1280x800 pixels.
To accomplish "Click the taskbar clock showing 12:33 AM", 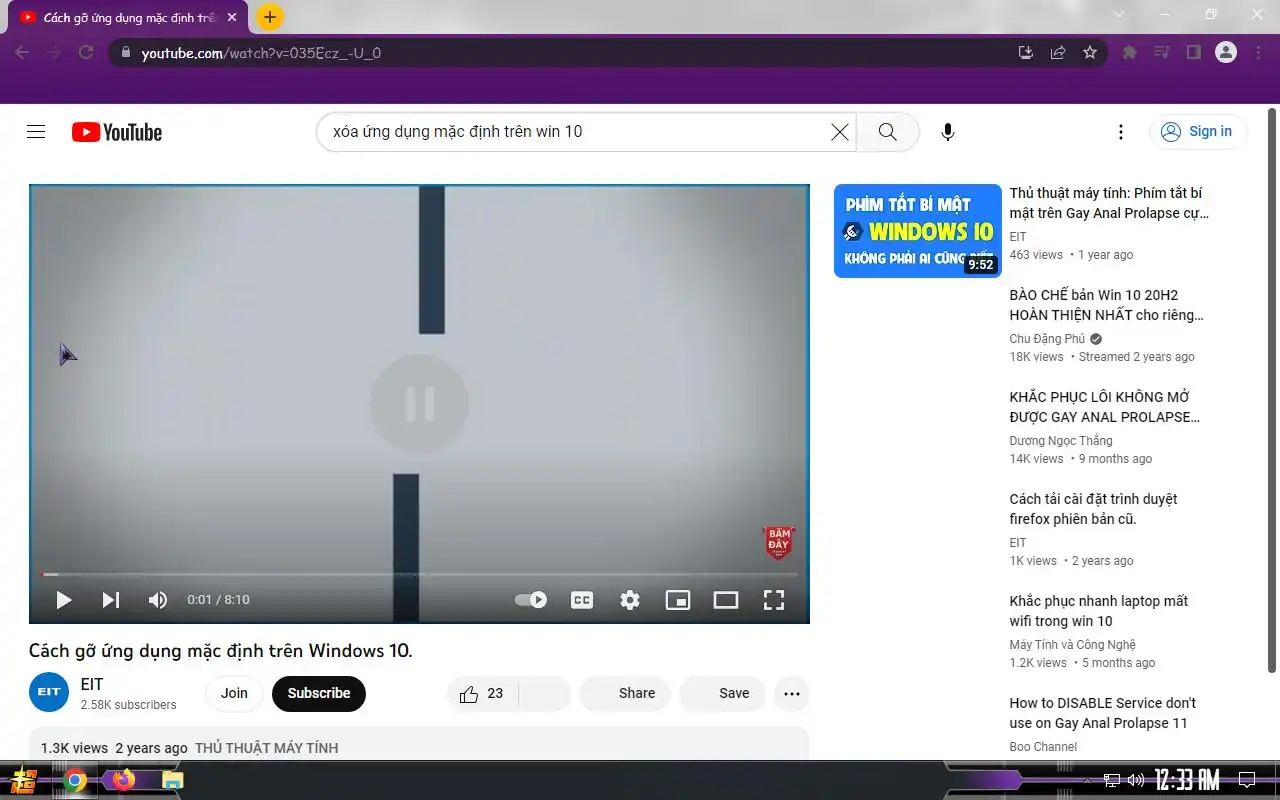I will (x=1187, y=780).
